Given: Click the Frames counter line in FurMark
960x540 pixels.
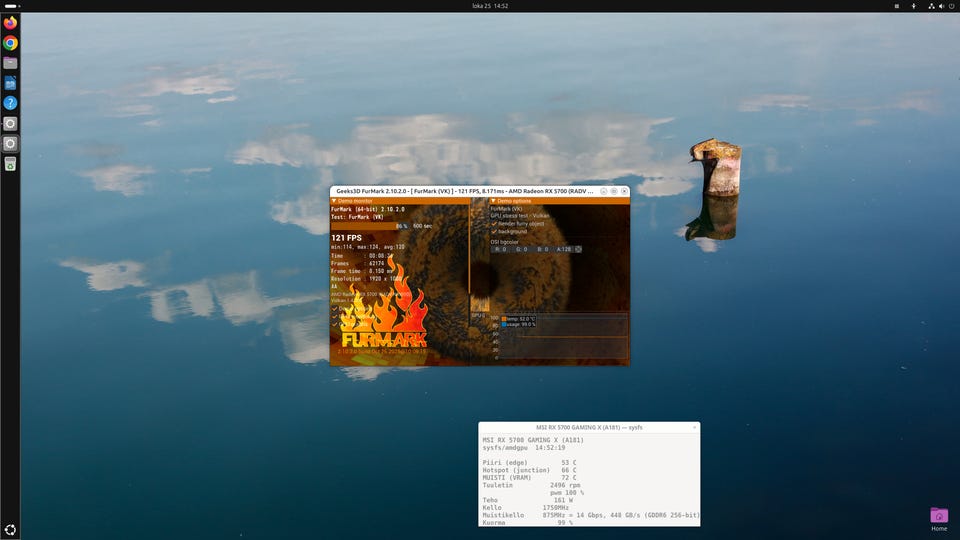Looking at the screenshot, I should coord(358,263).
